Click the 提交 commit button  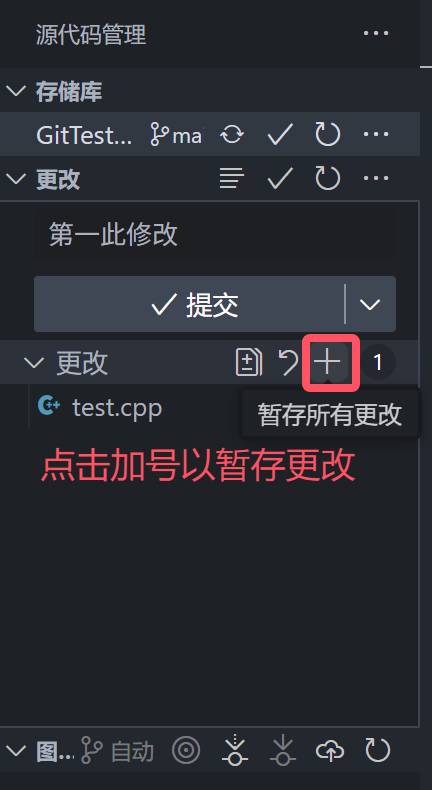click(x=190, y=304)
